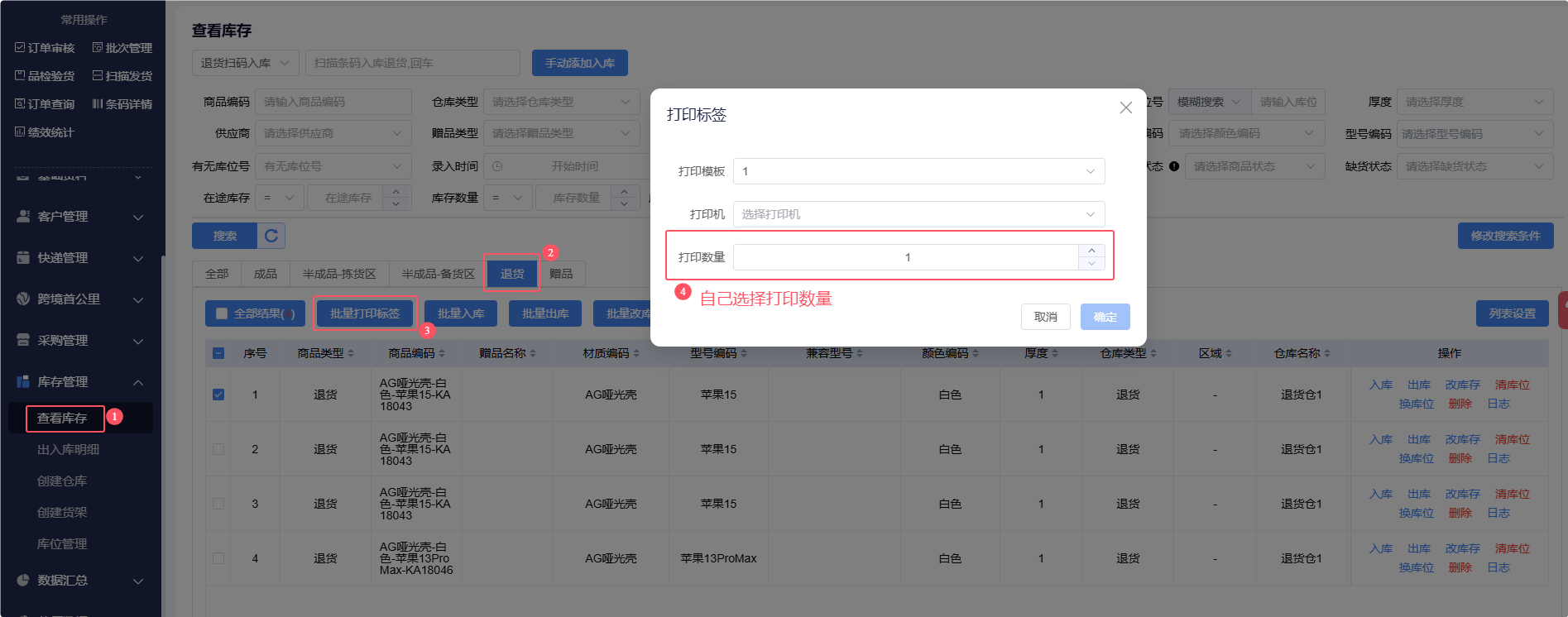Open the 品检验货 quick action

tap(45, 76)
